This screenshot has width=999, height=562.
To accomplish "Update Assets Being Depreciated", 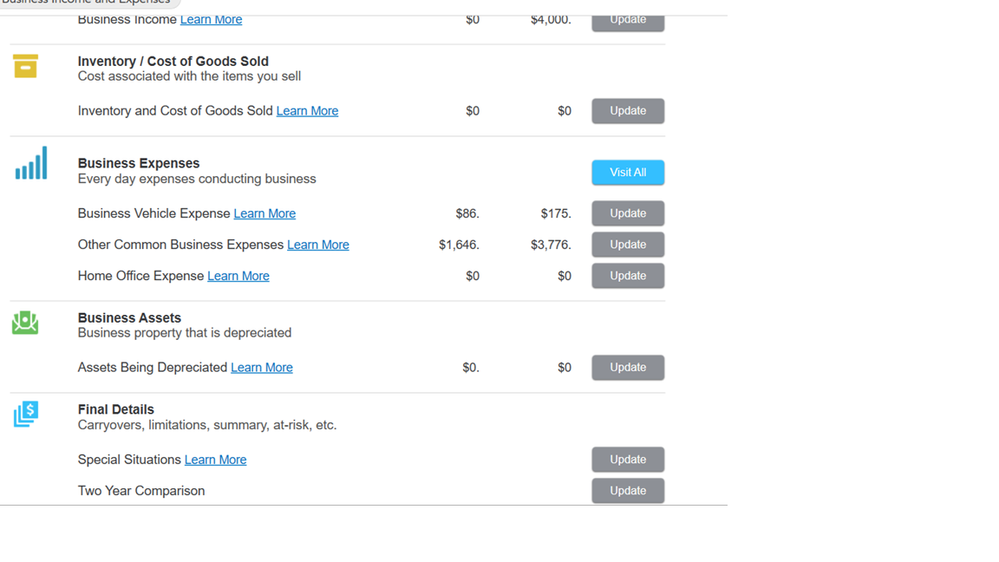I will [x=628, y=368].
